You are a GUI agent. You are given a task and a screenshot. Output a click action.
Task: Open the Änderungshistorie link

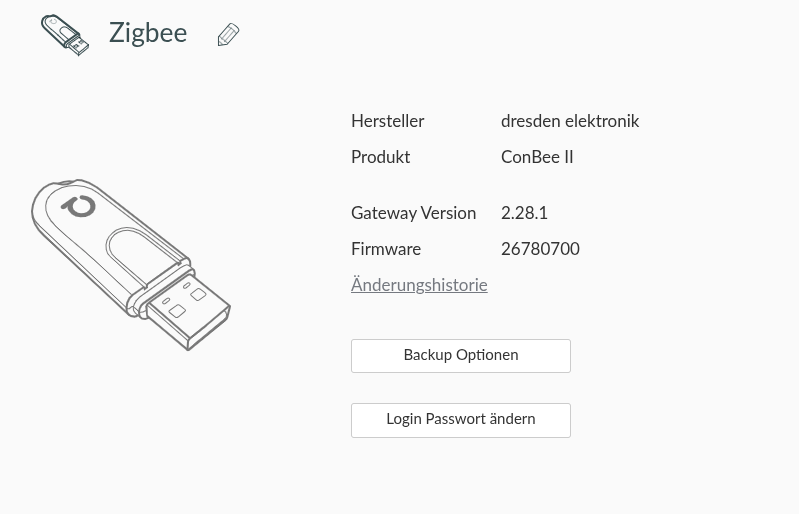[x=419, y=284]
